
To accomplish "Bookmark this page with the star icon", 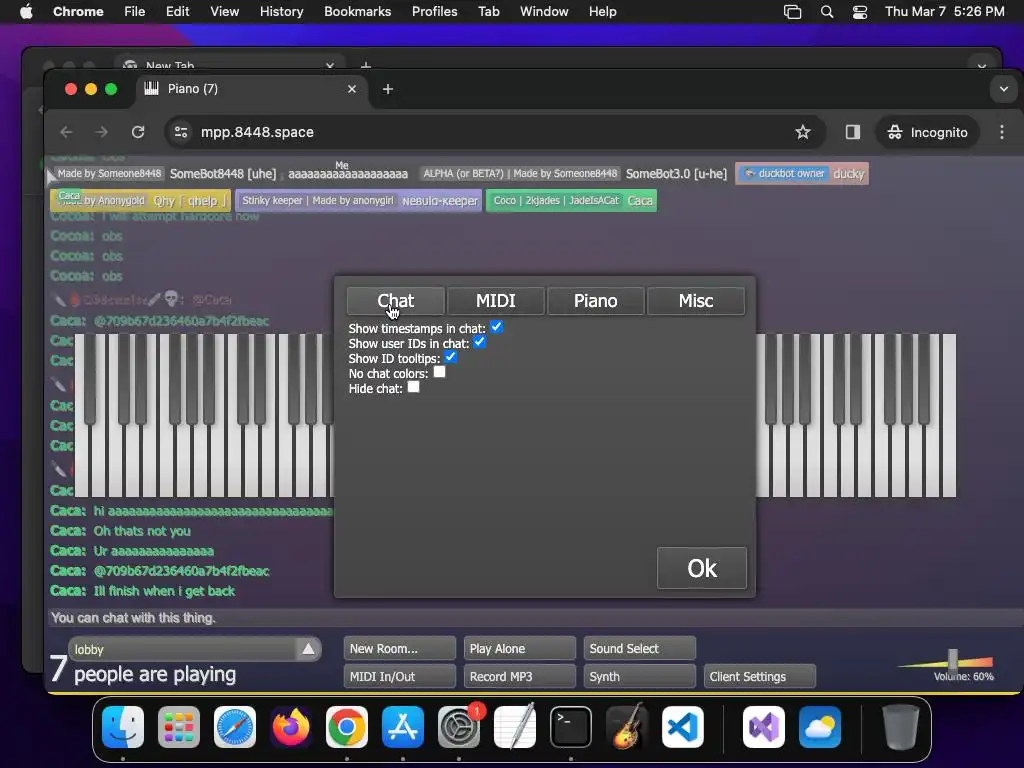I will point(803,132).
